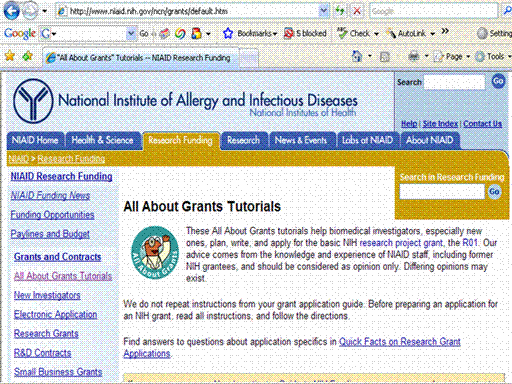The image size is (512, 384).
Task: Open the Contact Us link
Action: click(x=482, y=124)
